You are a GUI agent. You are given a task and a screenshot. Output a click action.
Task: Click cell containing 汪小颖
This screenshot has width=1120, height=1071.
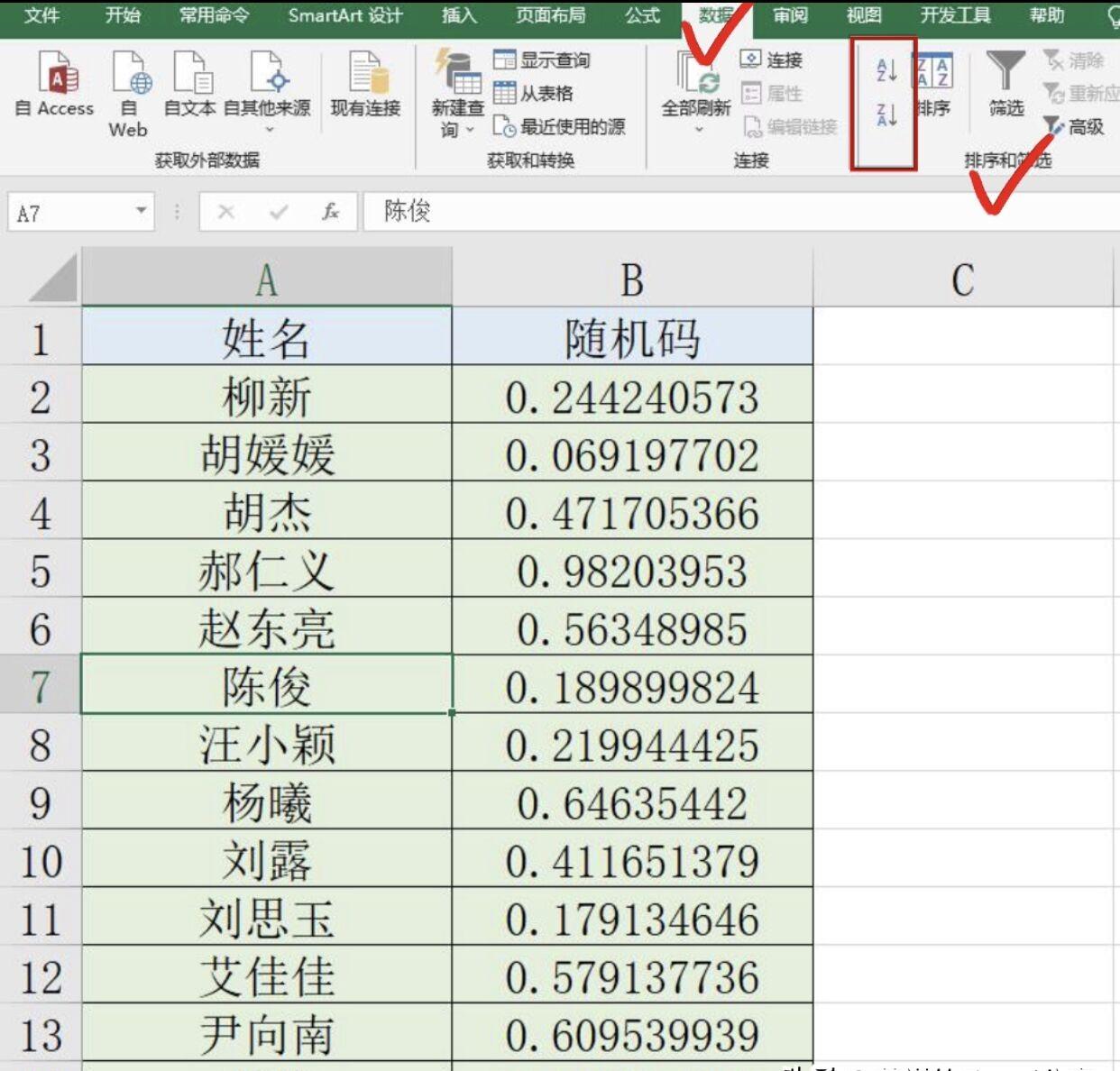pos(267,744)
